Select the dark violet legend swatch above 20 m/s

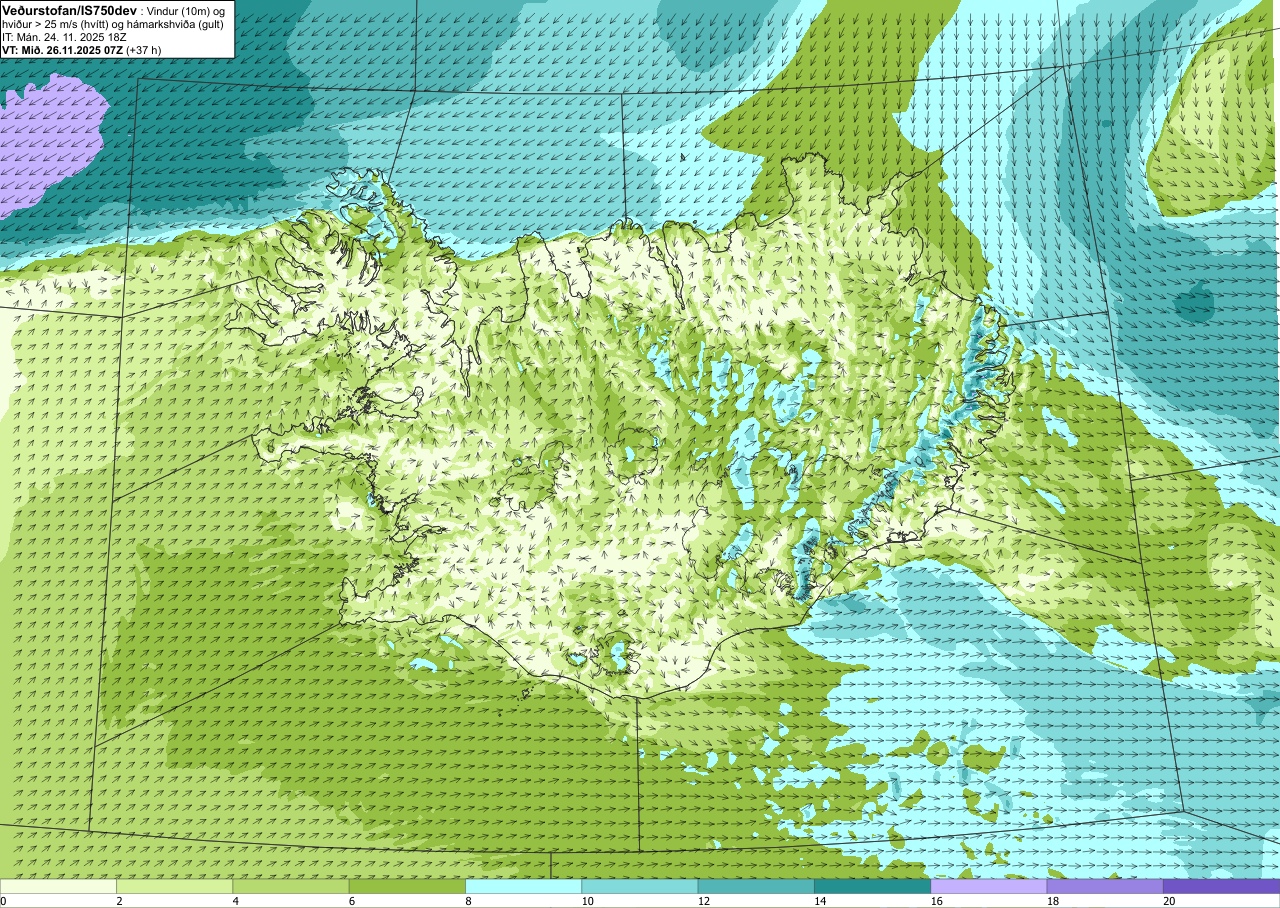pyautogui.click(x=1221, y=886)
